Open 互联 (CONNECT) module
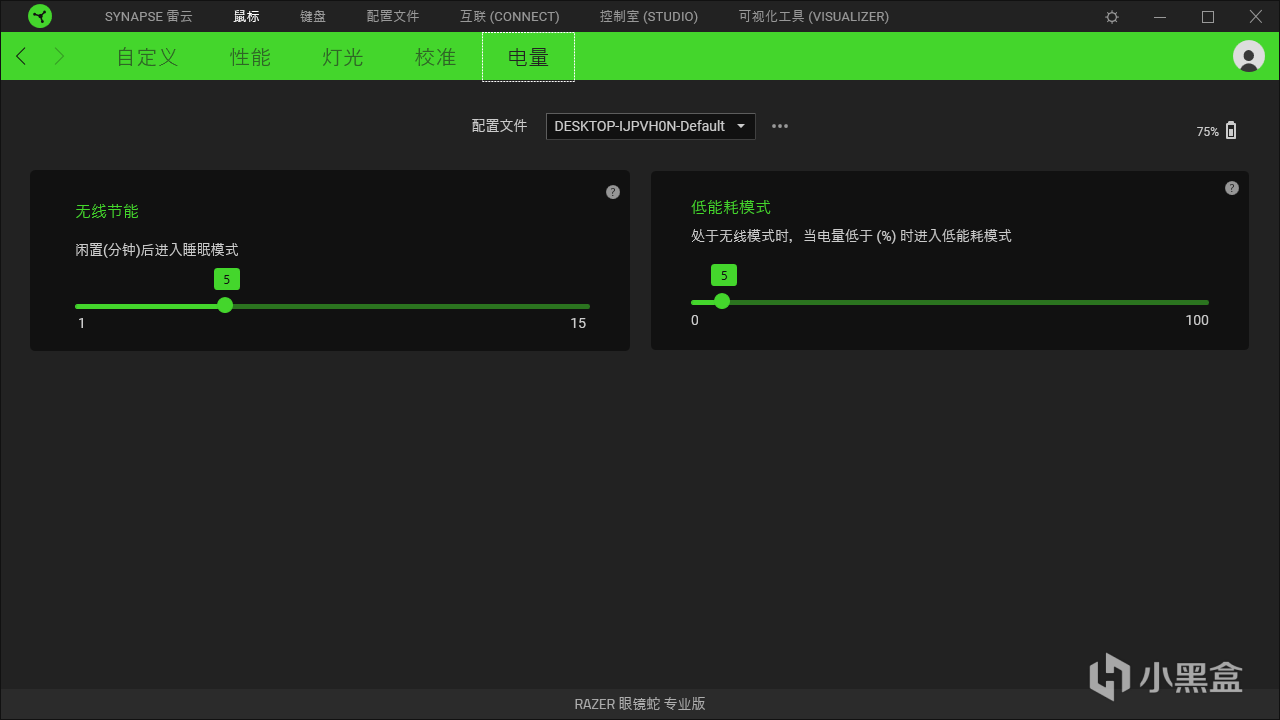This screenshot has width=1280, height=720. pyautogui.click(x=510, y=17)
